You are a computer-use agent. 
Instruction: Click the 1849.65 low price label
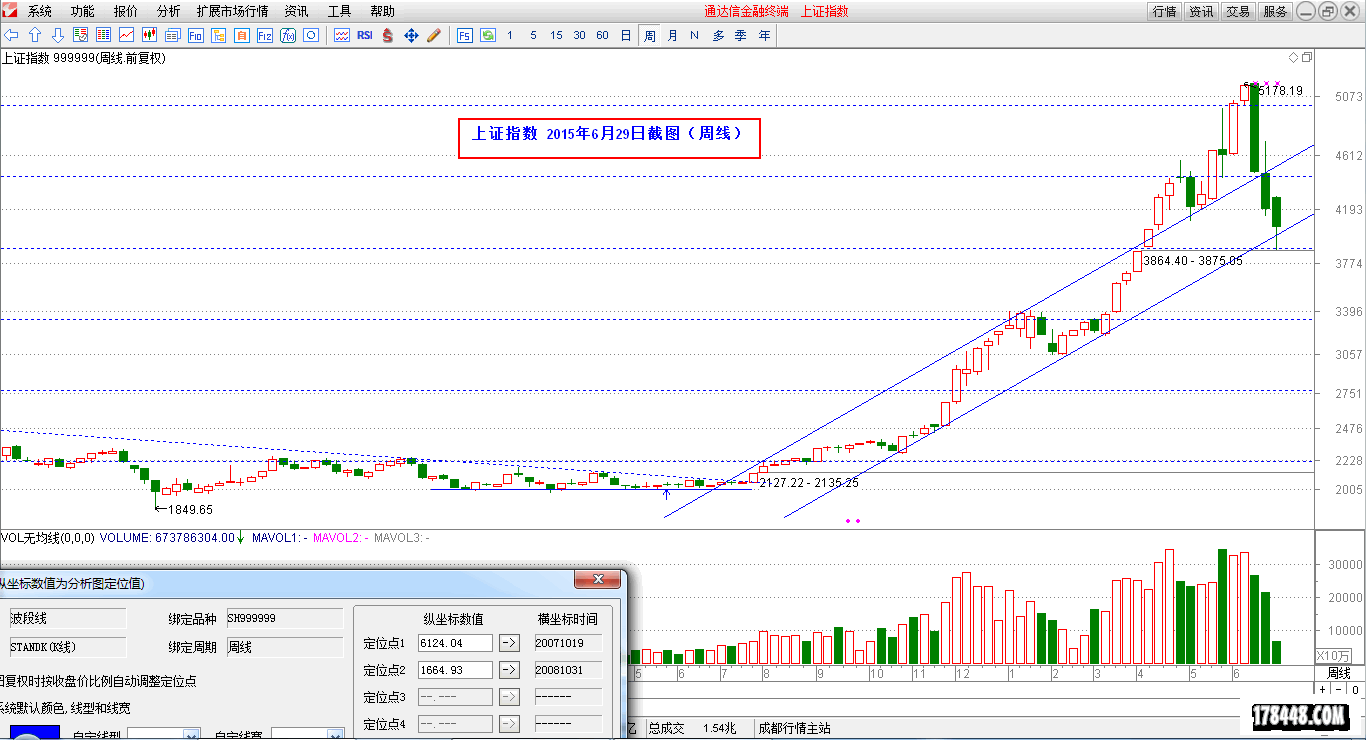tap(190, 509)
